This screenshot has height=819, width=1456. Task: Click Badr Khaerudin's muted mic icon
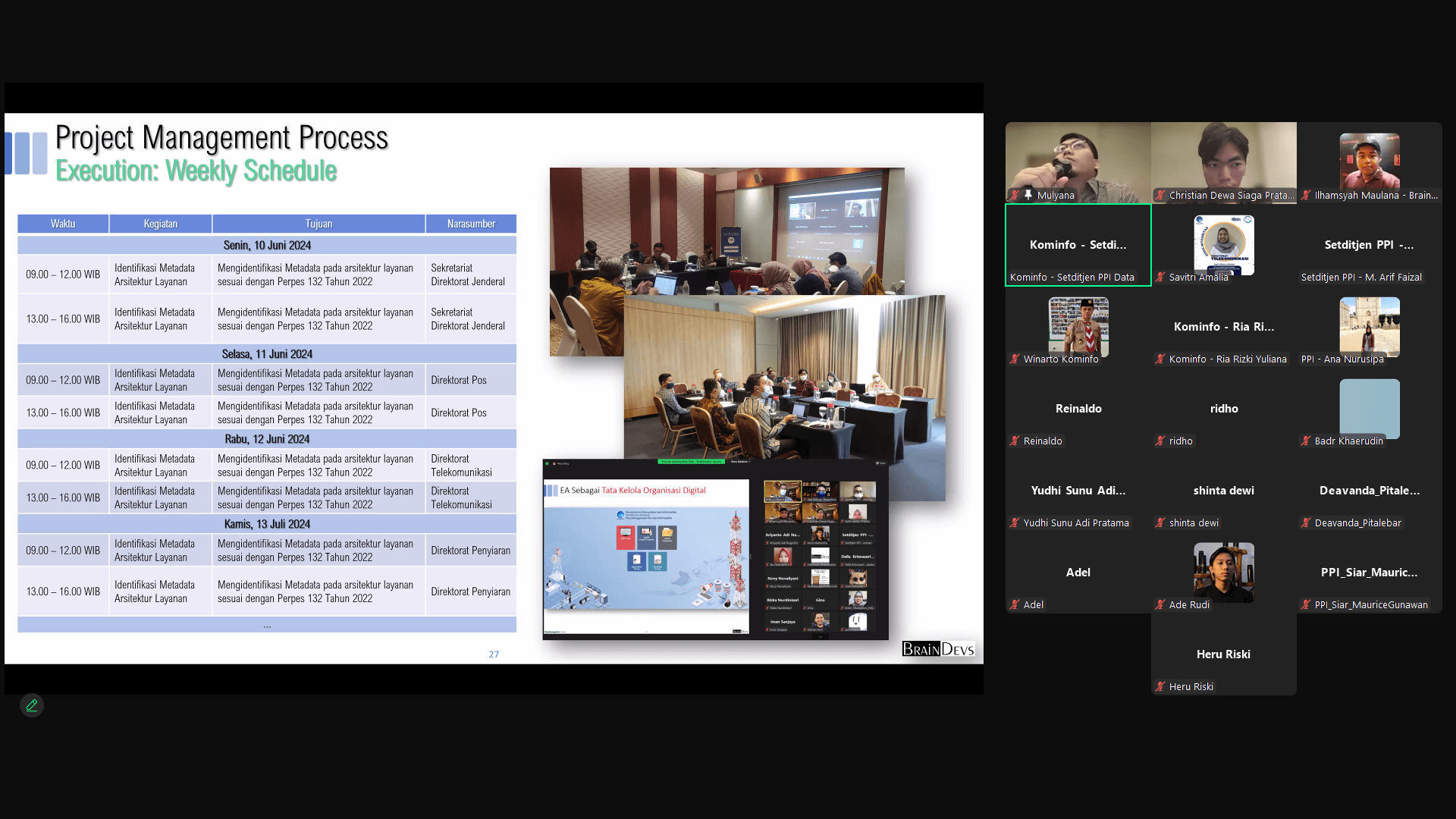(x=1306, y=441)
